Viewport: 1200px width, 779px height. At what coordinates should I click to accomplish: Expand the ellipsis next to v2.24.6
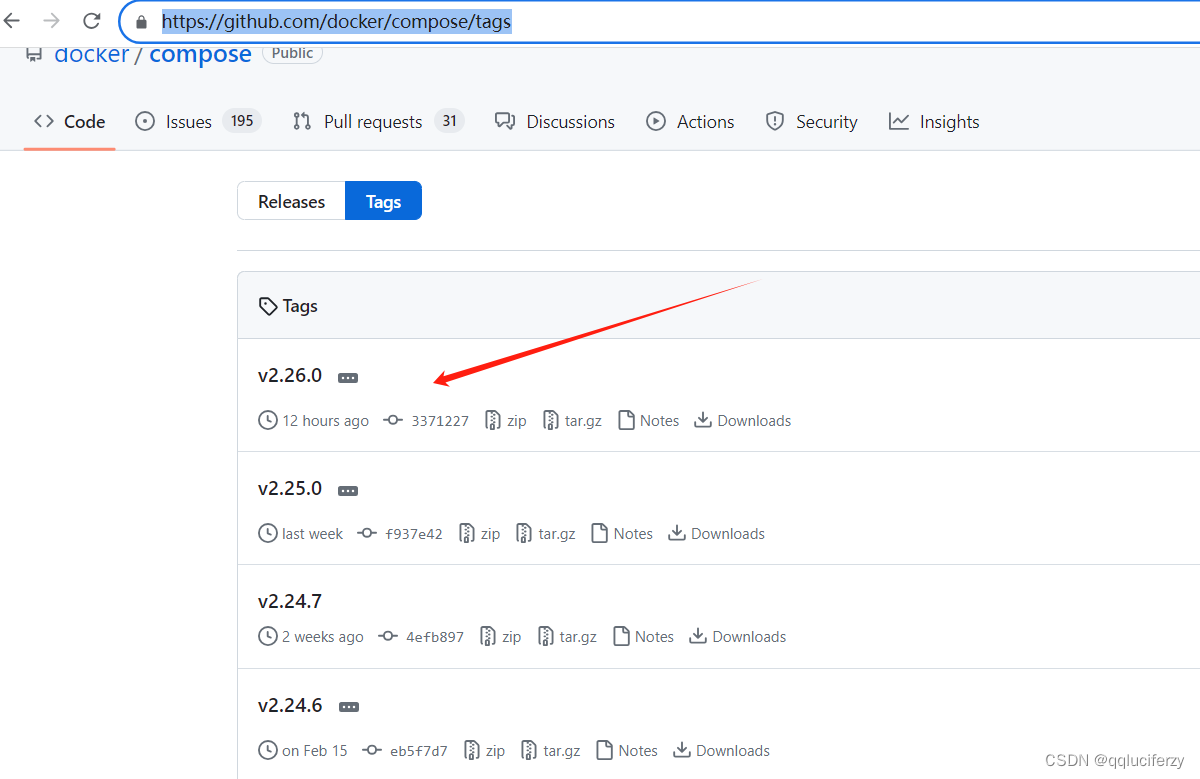[x=348, y=707]
